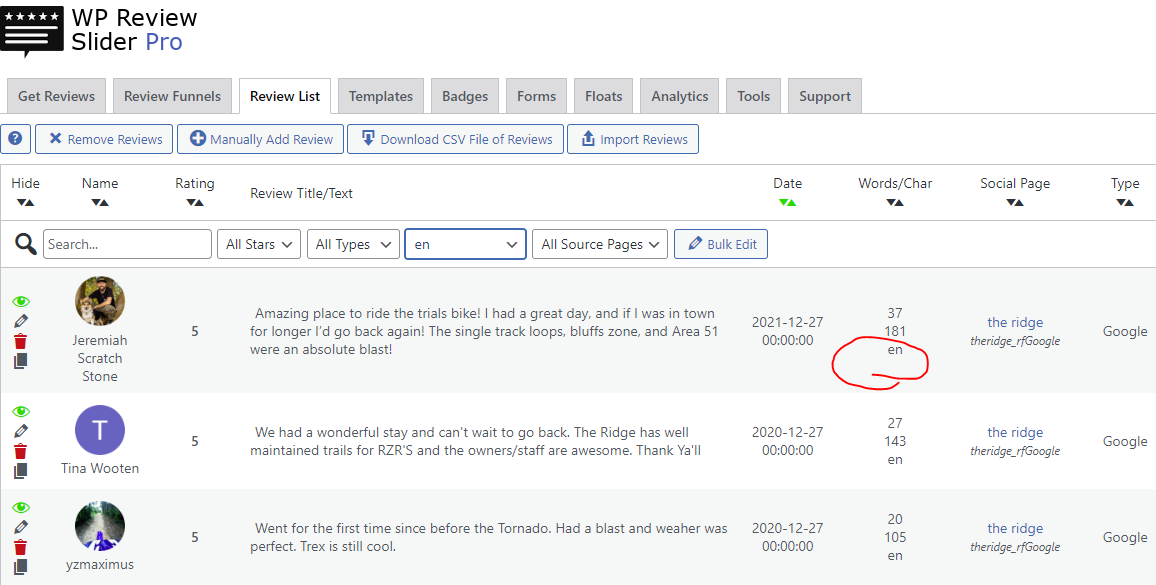Duplicate the yzmaximus review with the copy icon
This screenshot has height=585, width=1156.
[x=21, y=566]
